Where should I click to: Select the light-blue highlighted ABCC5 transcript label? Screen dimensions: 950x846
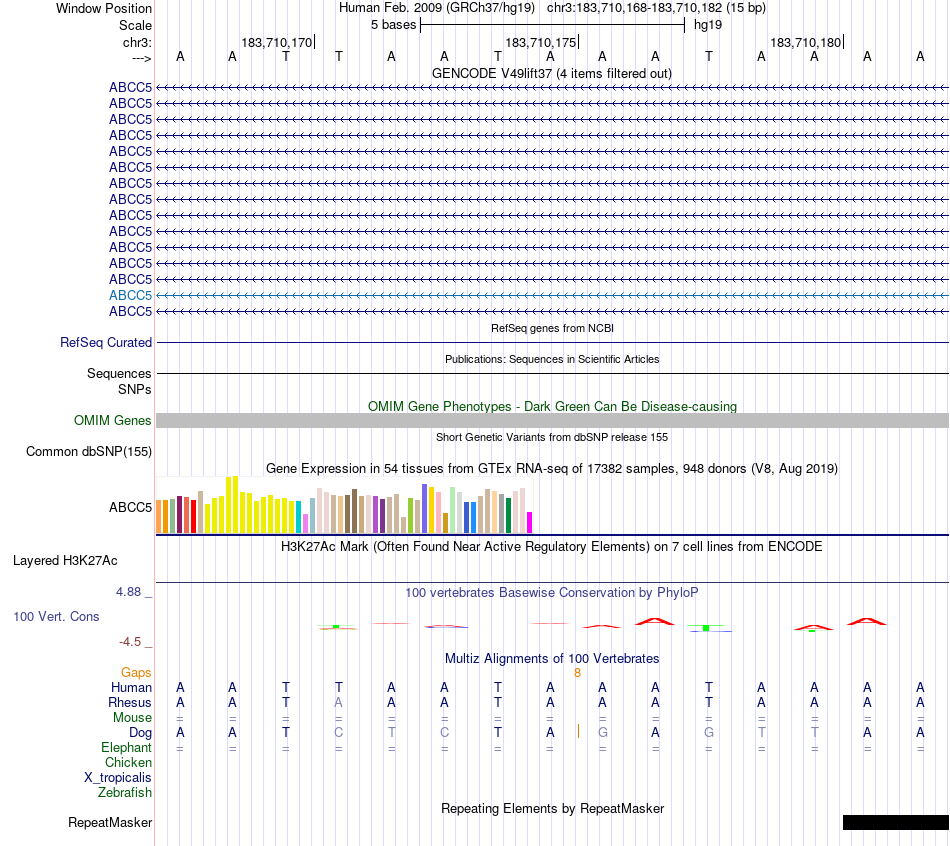130,295
